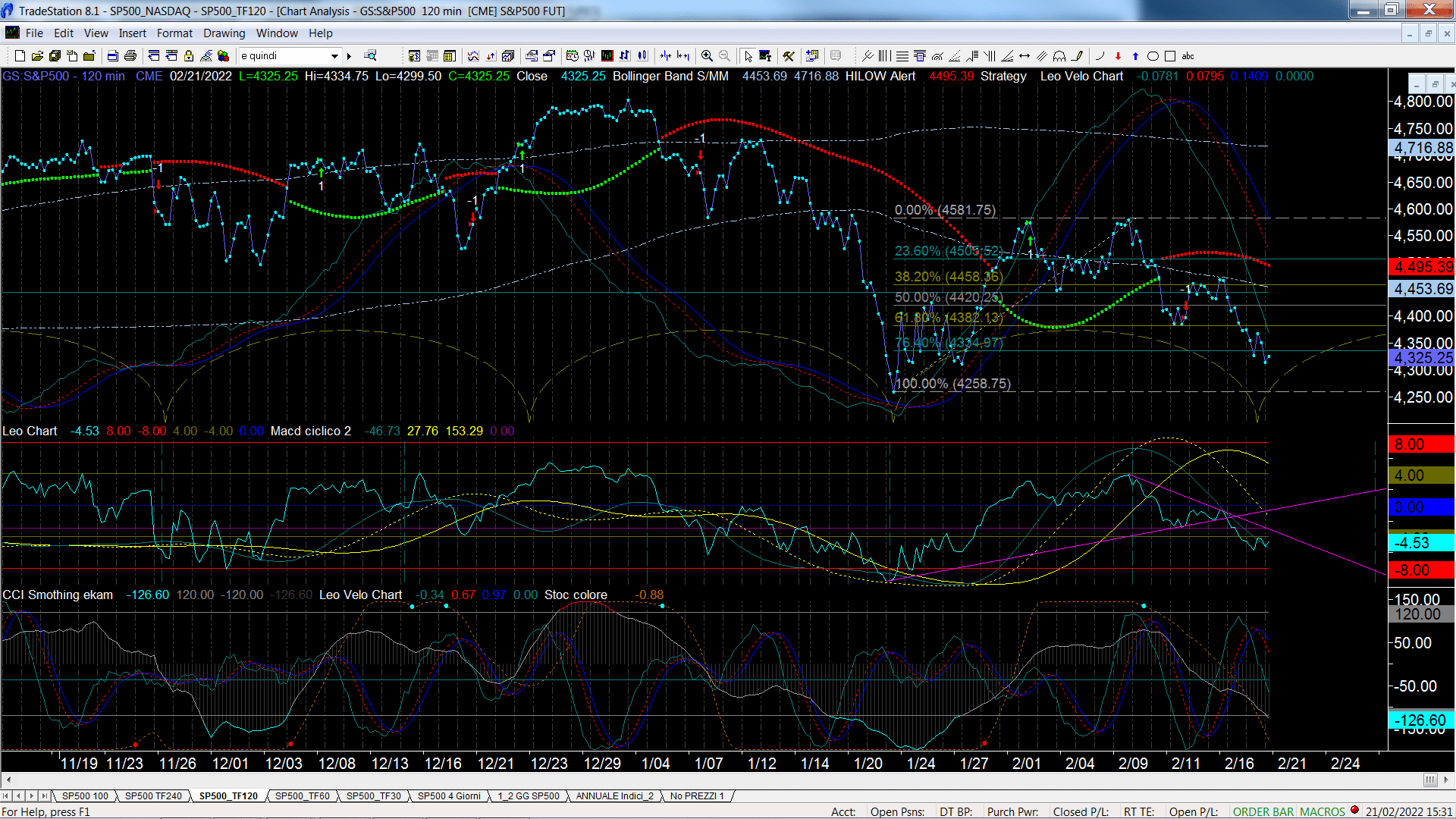Screen dimensions: 1456x819
Task: Click the MACROS status button
Action: click(x=1323, y=811)
